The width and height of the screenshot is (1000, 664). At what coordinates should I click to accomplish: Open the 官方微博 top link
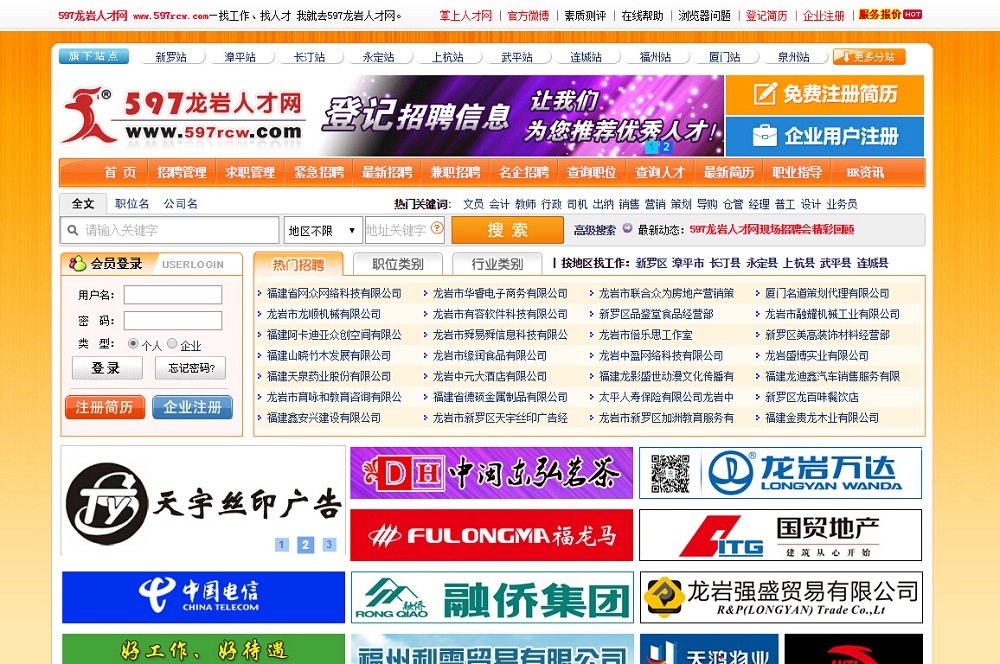[x=528, y=15]
